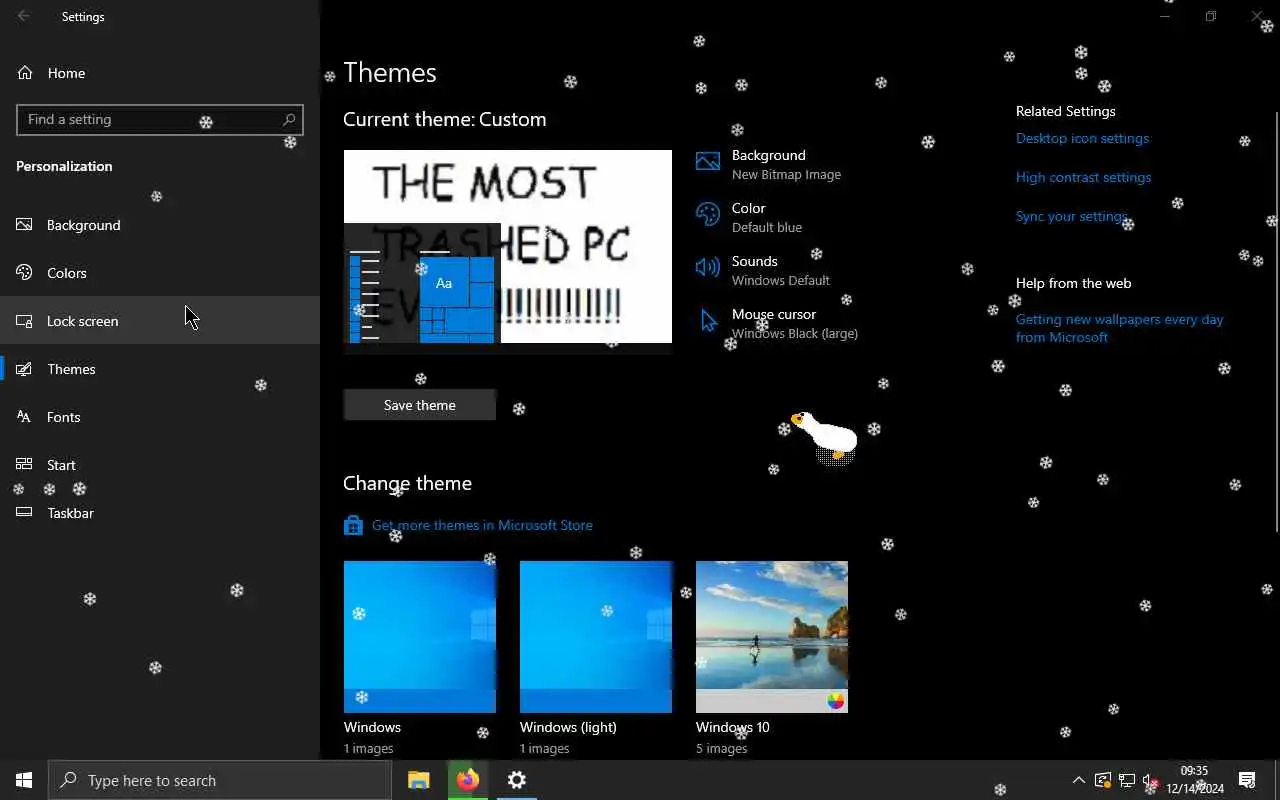
Task: Click the Start icon in the sidebar
Action: pos(25,465)
